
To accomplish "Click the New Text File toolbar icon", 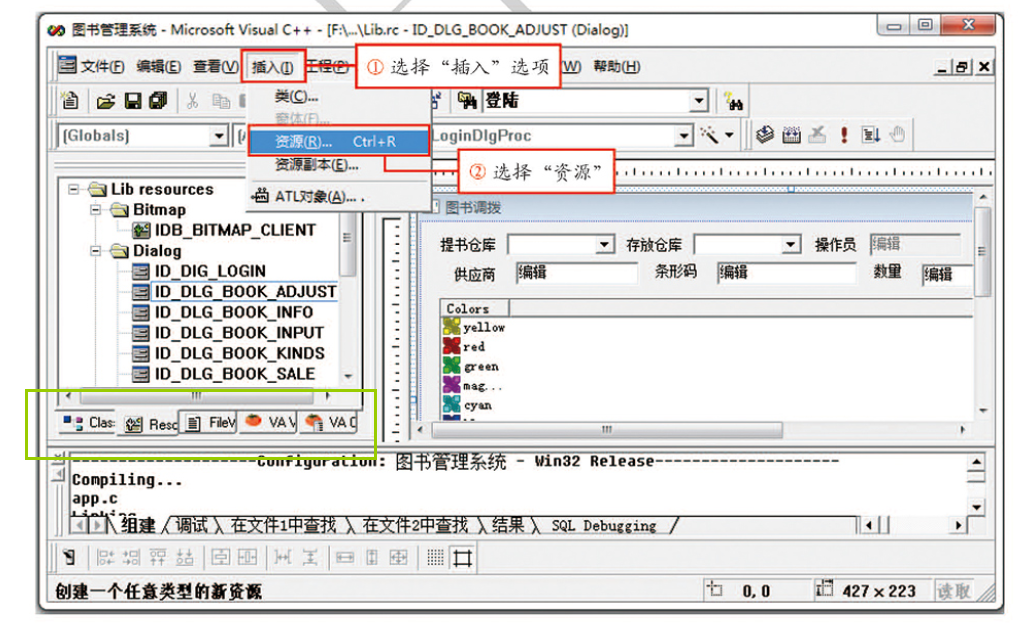I will 69,101.
